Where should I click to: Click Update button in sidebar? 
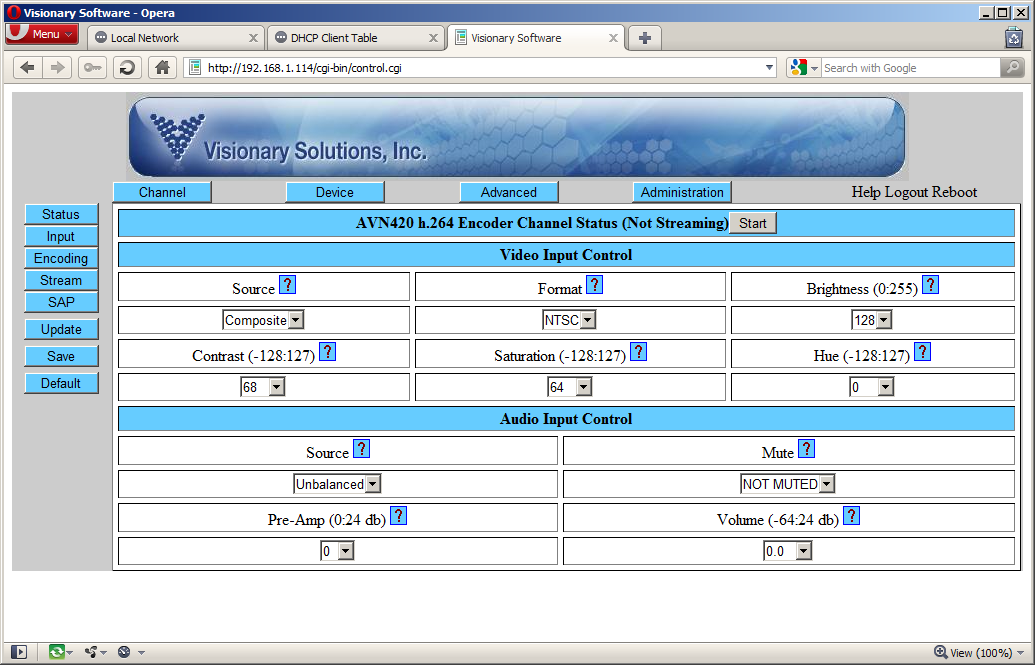click(61, 329)
